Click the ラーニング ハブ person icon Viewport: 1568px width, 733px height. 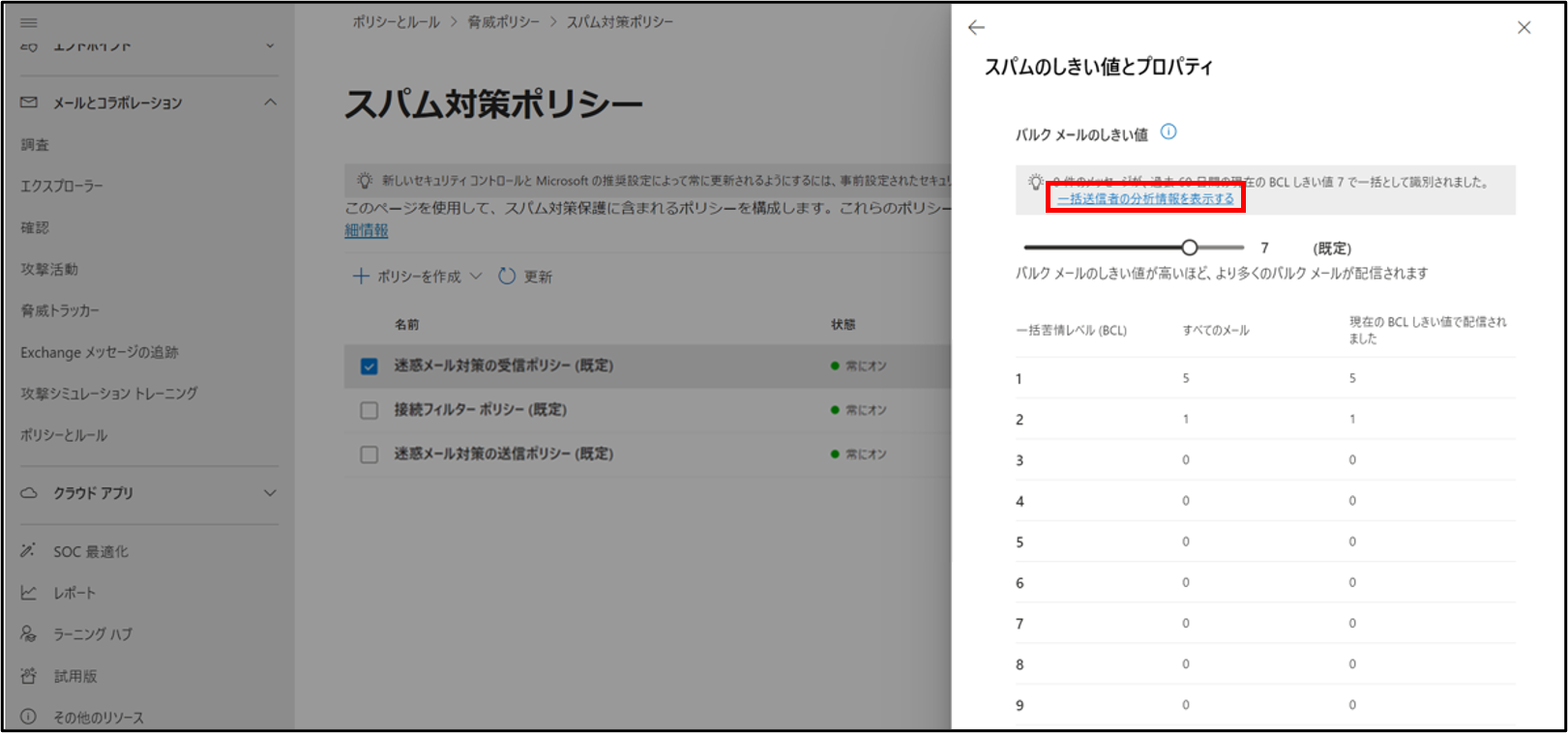click(29, 634)
